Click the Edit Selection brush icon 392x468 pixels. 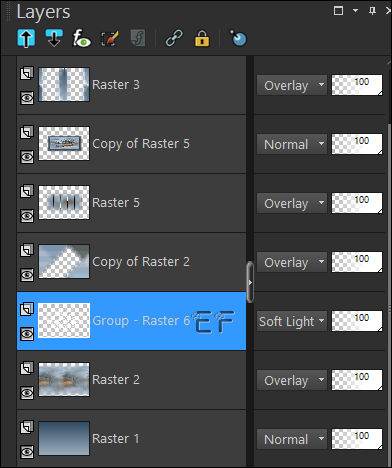tap(109, 38)
